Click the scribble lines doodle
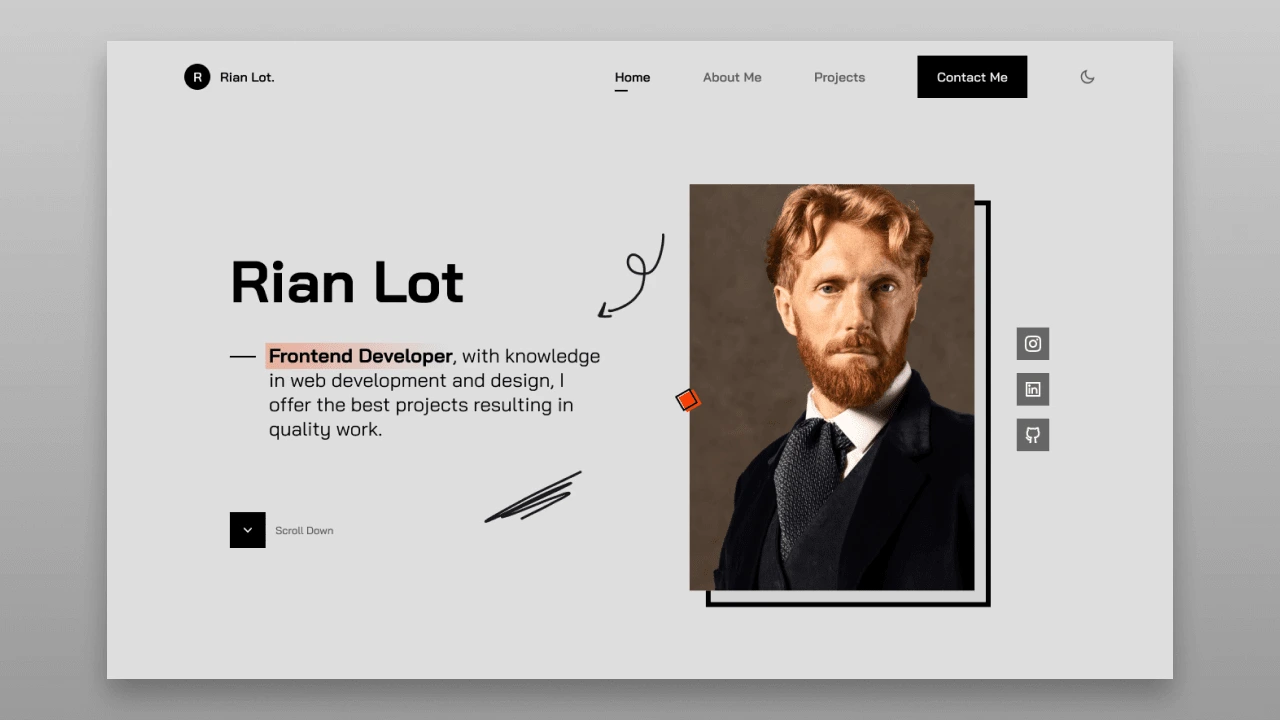The image size is (1280, 720). point(533,497)
